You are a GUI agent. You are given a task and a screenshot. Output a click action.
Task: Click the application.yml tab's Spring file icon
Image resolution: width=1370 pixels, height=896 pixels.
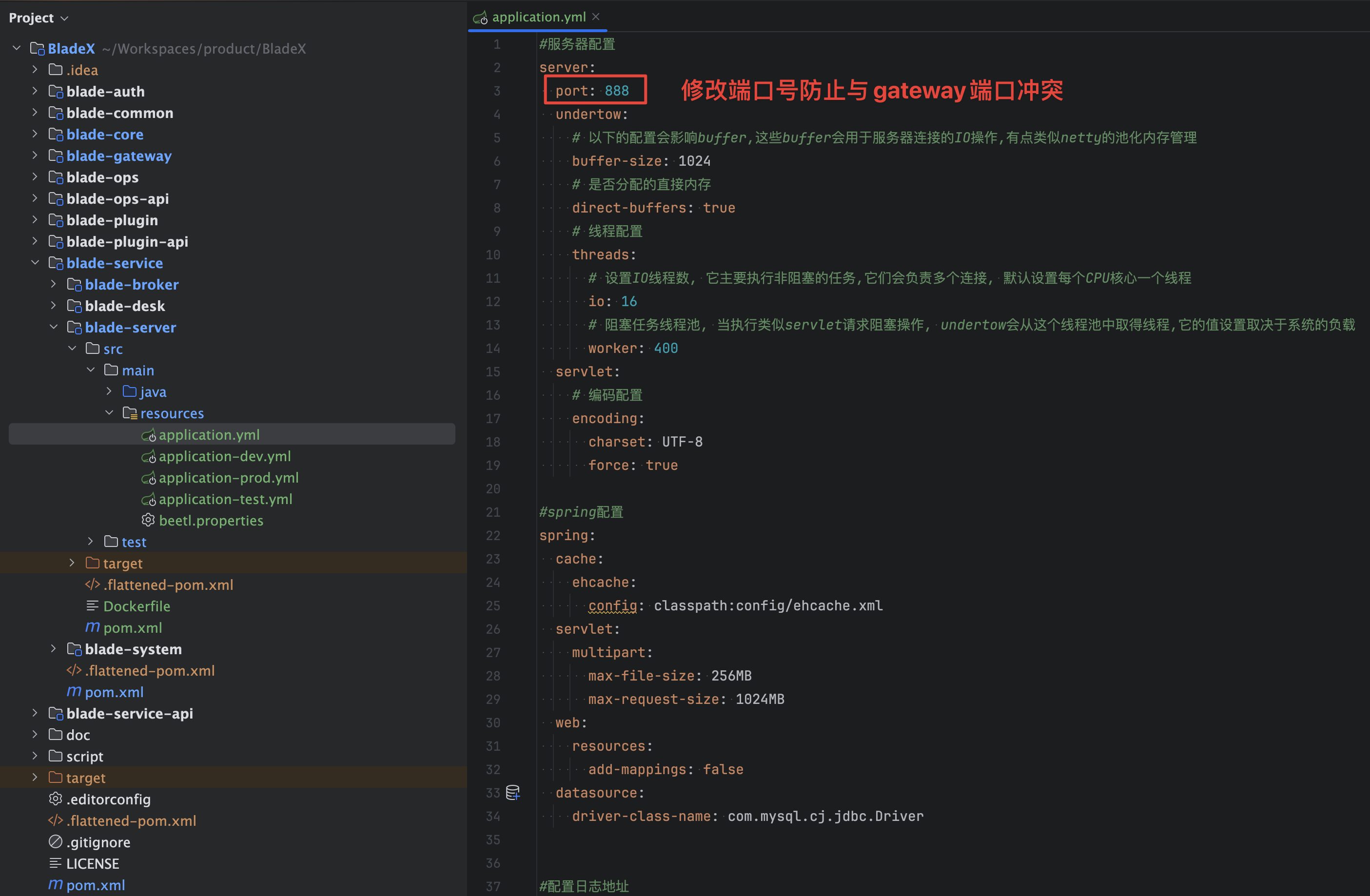coord(480,18)
